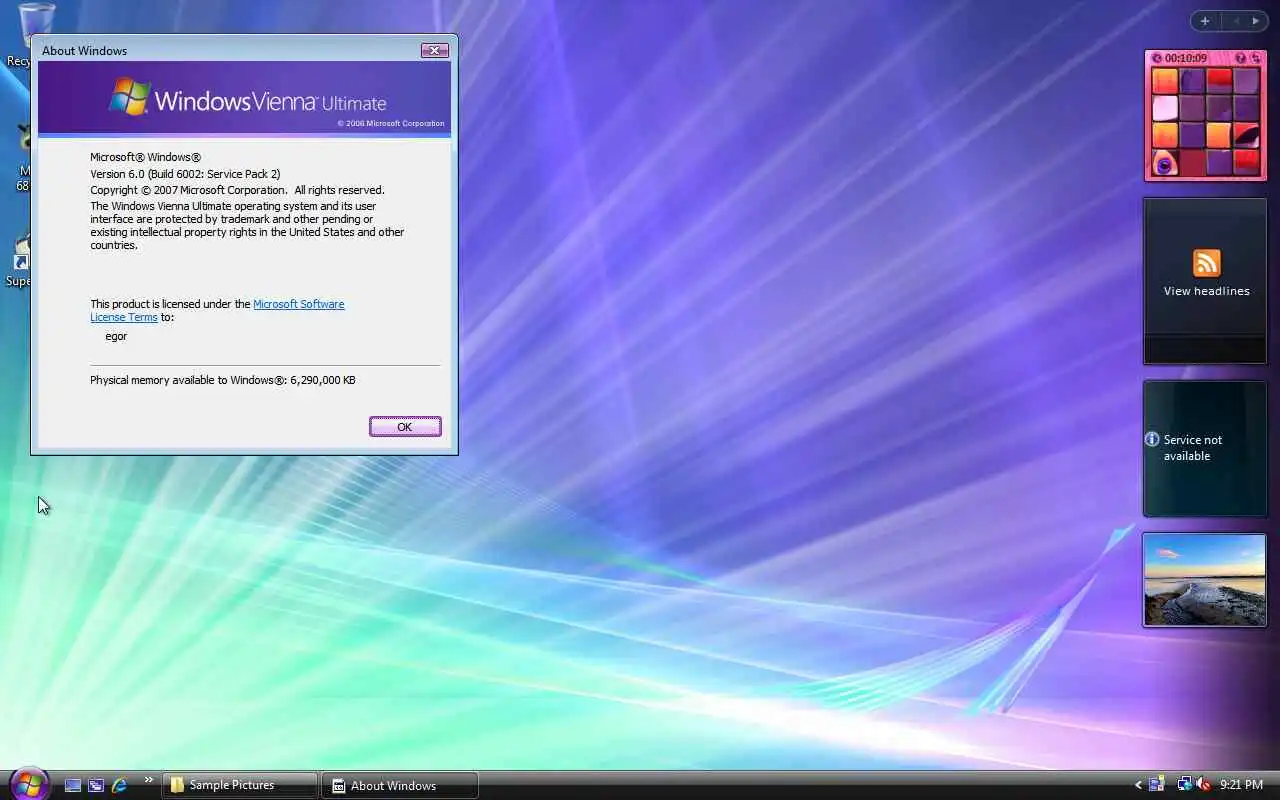
Task: Expand the quick launch overflow chevron
Action: click(x=149, y=780)
